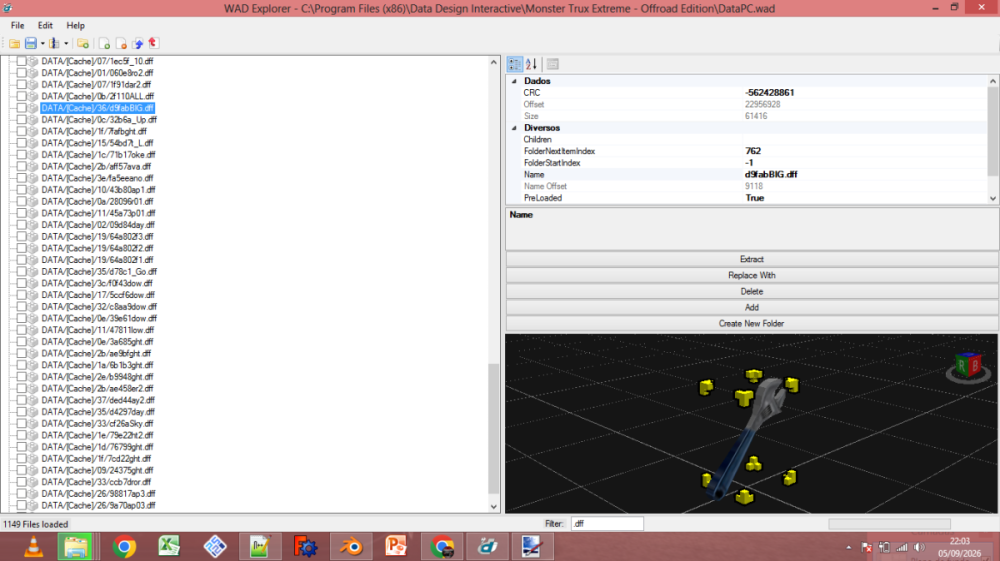1000x561 pixels.
Task: Click the volume icon in system tray
Action: (919, 547)
